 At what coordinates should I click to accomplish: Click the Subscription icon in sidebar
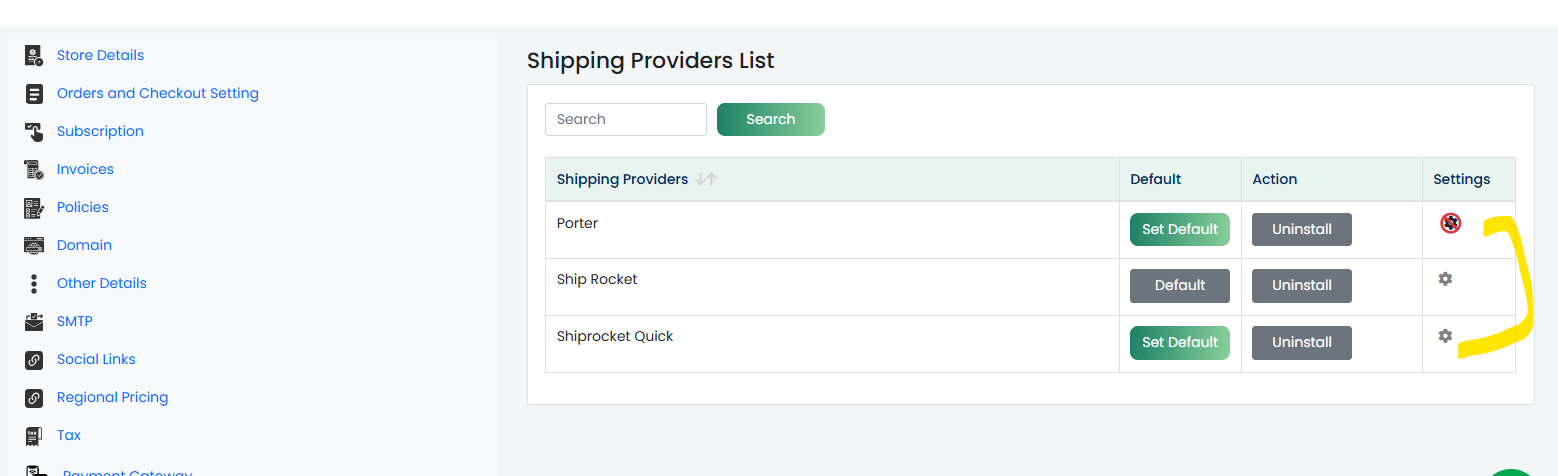point(34,131)
